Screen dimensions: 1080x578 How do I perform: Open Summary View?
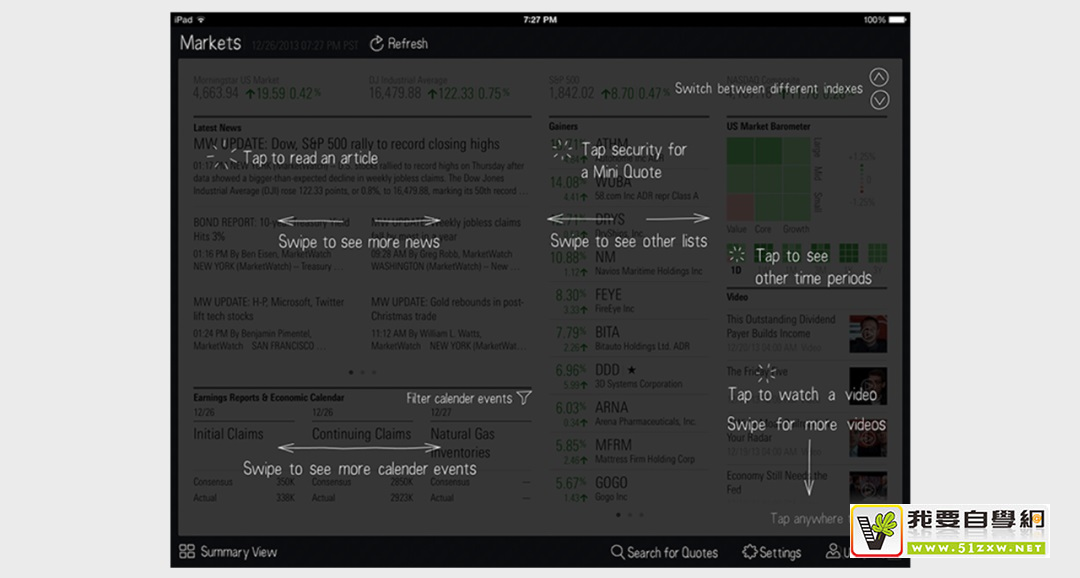[228, 552]
